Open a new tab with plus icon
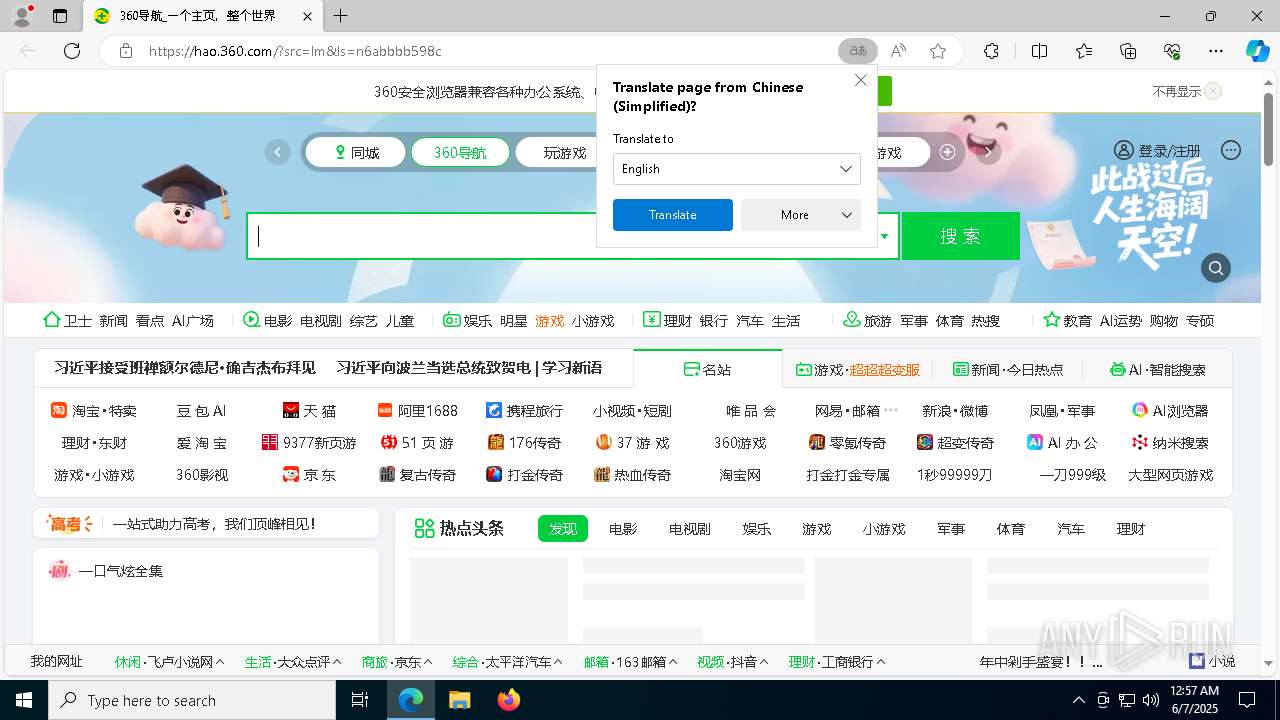This screenshot has height=720, width=1280. coord(341,16)
